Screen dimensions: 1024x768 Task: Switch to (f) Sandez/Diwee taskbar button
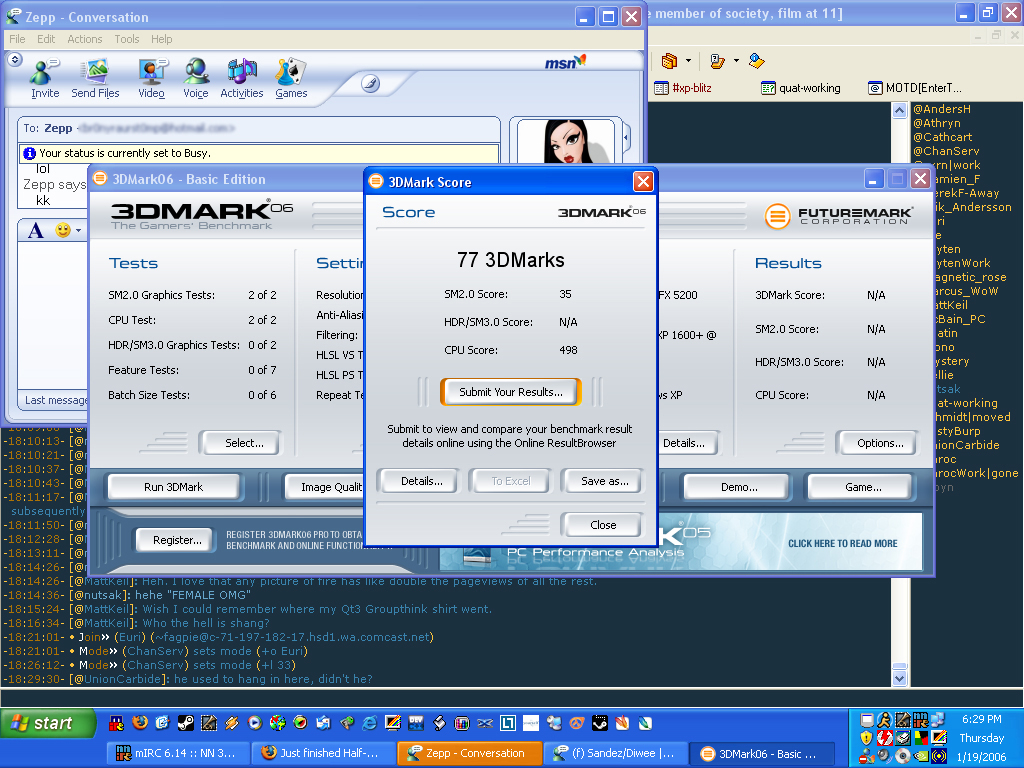615,753
